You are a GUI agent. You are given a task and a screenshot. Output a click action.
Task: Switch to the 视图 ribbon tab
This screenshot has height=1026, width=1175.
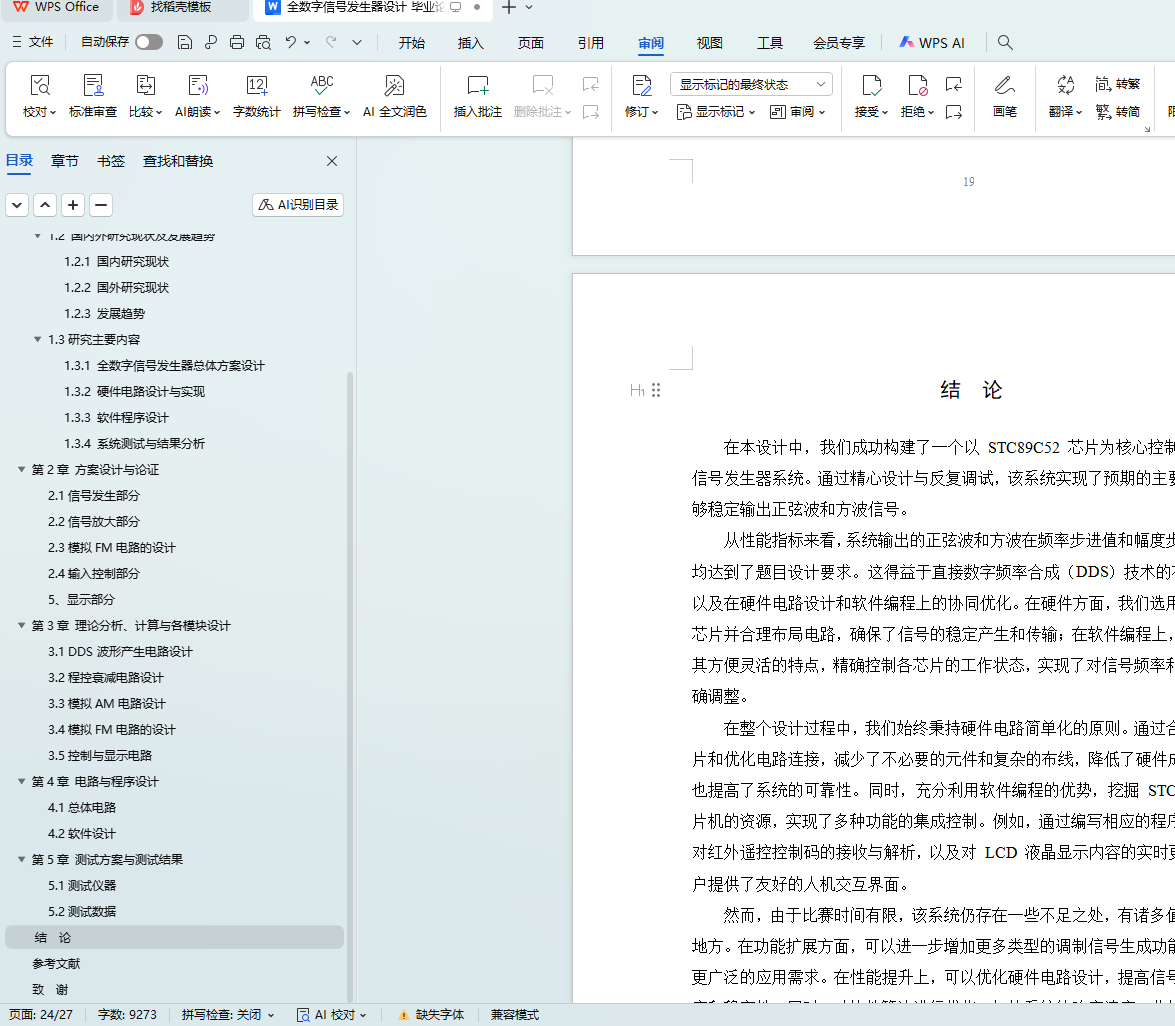click(710, 43)
